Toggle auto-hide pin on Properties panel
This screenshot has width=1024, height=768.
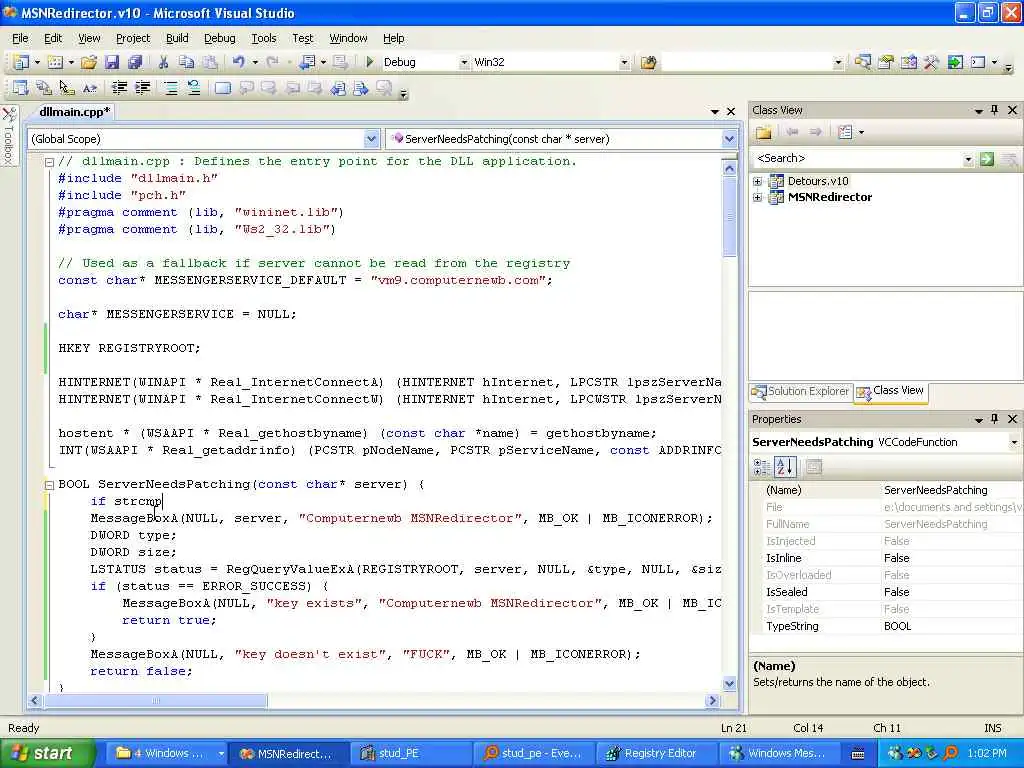pos(995,419)
